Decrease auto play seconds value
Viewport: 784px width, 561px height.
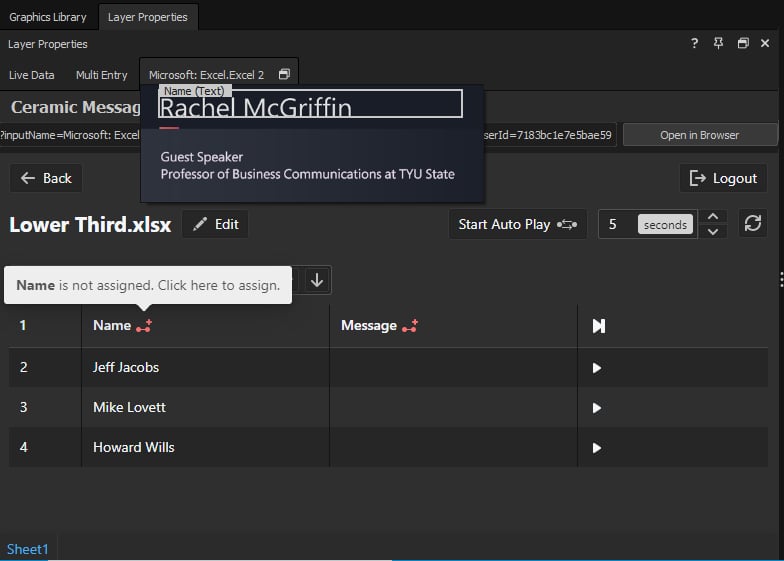pos(713,232)
